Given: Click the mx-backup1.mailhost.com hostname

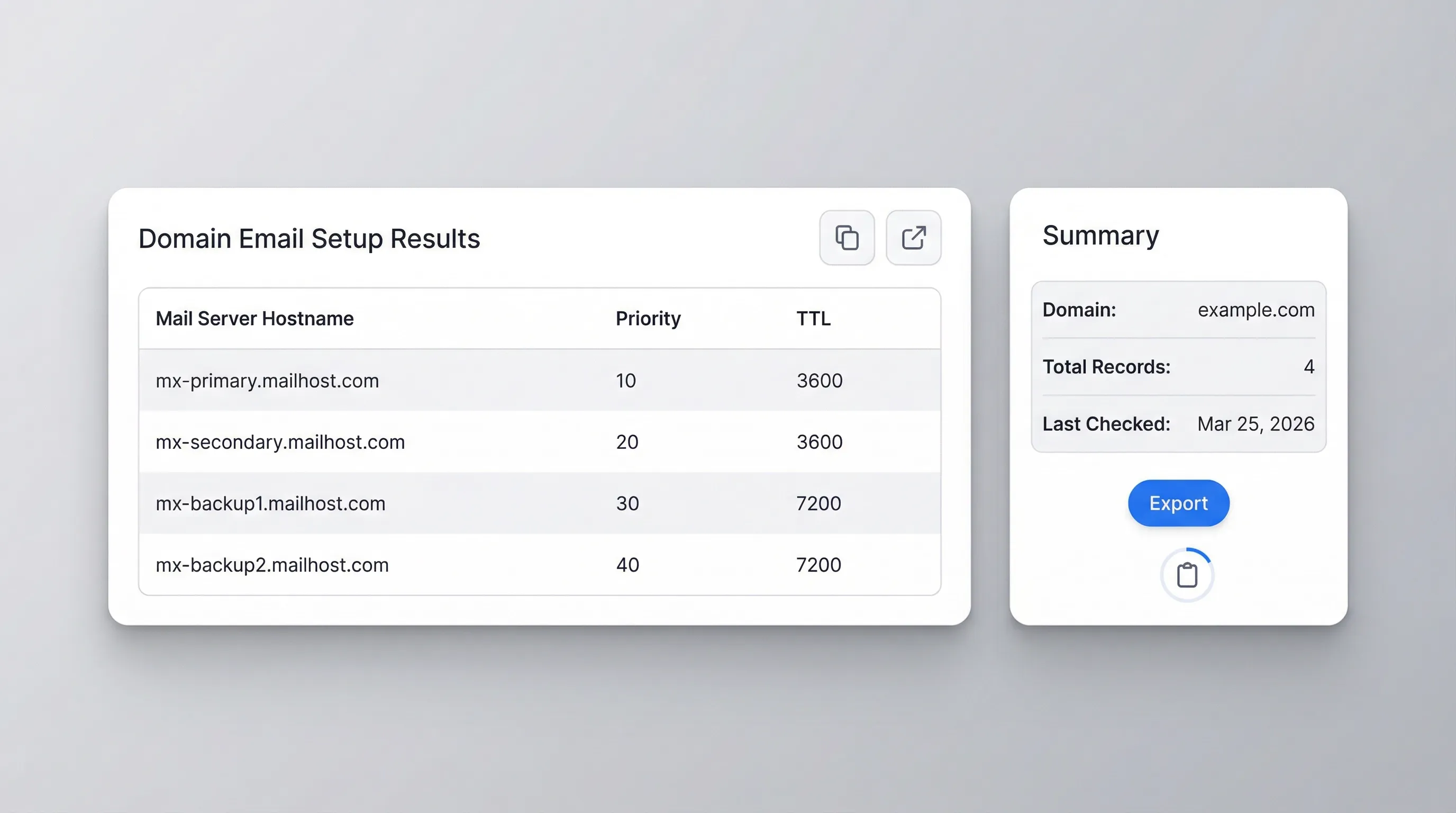Looking at the screenshot, I should tap(270, 503).
